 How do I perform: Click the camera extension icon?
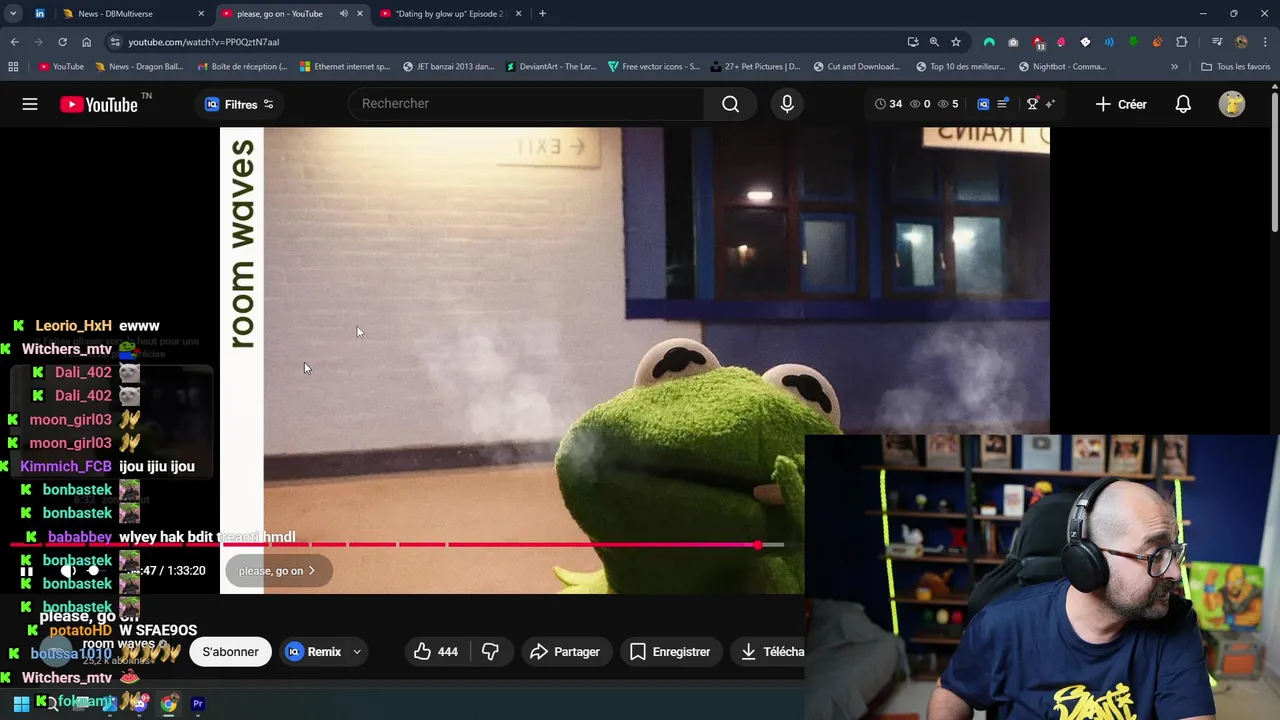point(1013,42)
